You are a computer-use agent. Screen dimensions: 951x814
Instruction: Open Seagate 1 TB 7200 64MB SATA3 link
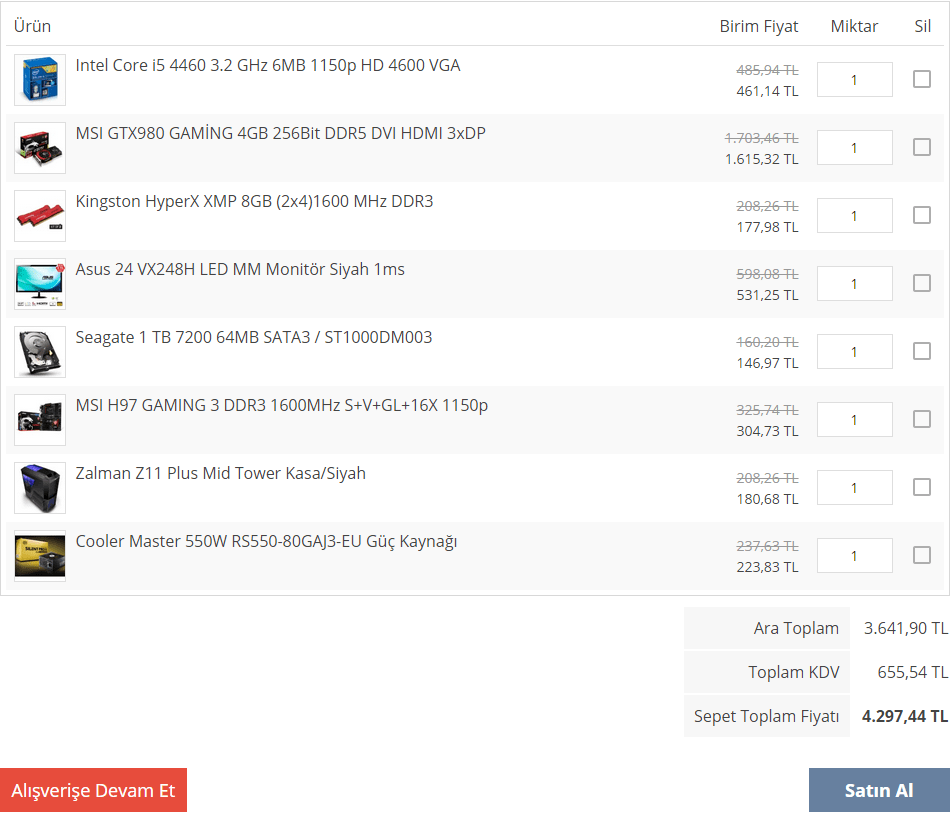pyautogui.click(x=254, y=337)
